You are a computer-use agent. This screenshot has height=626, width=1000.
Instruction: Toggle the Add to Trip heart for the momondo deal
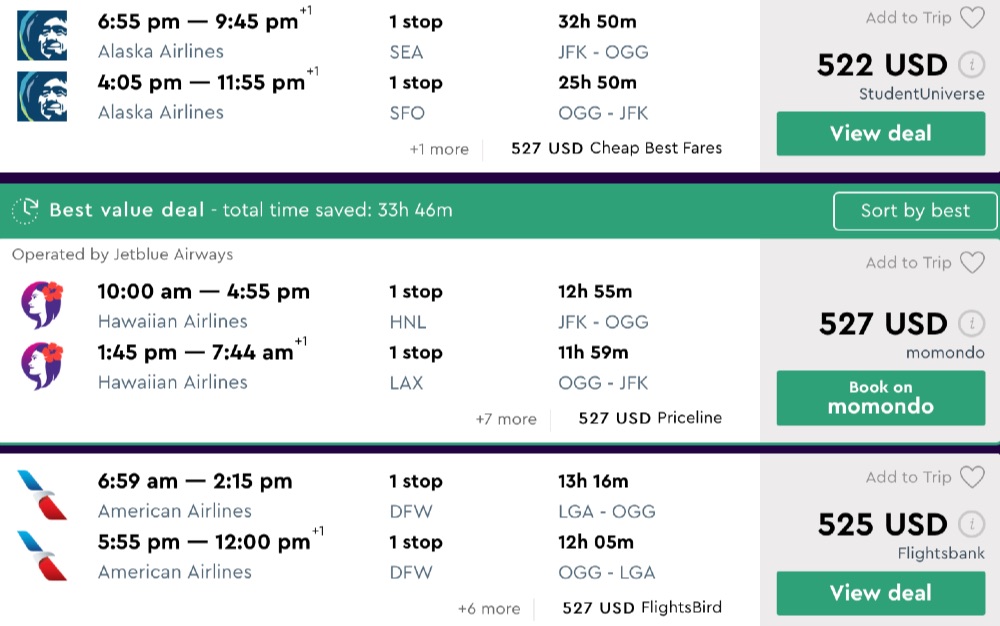pyautogui.click(x=972, y=263)
